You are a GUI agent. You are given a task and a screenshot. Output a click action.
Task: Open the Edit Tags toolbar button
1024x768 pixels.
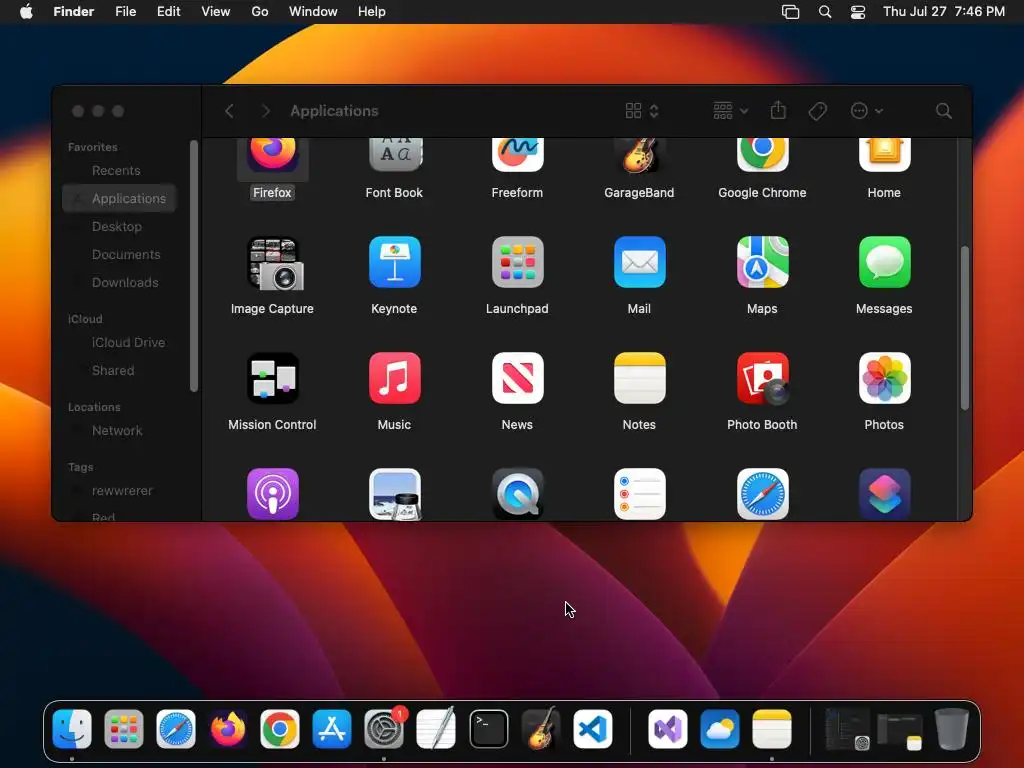pyautogui.click(x=817, y=111)
